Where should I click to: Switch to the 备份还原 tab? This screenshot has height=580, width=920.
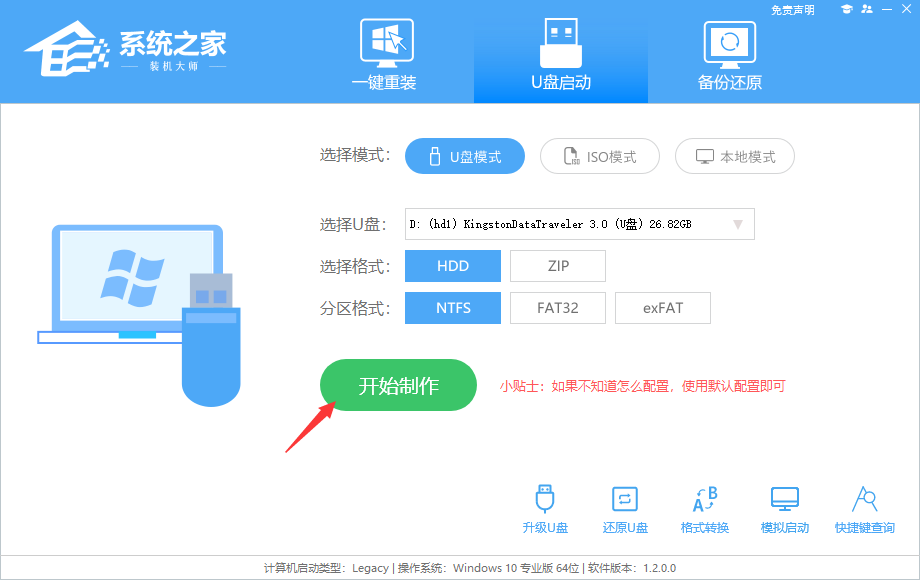pos(729,55)
